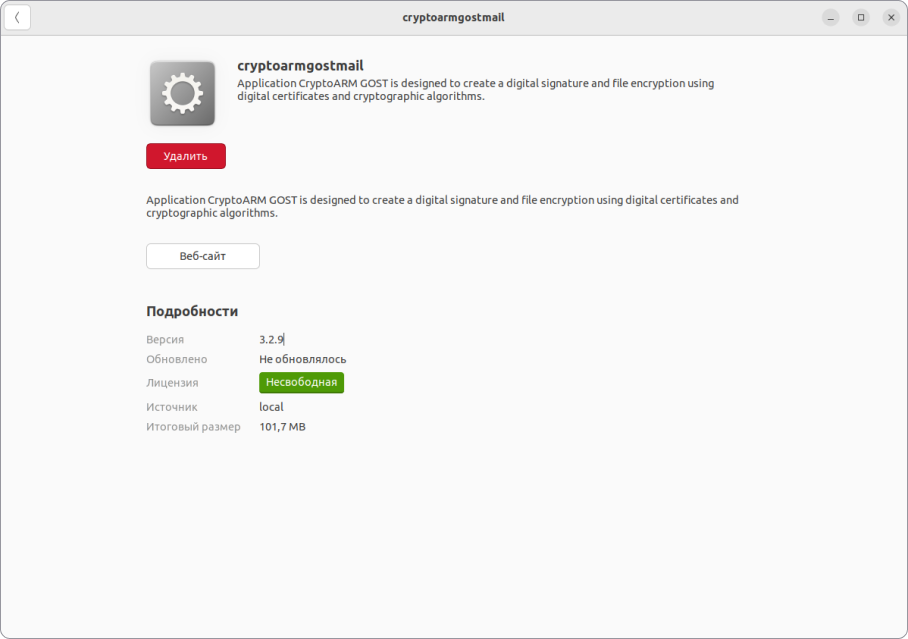Click the Обновлено label

coord(176,359)
